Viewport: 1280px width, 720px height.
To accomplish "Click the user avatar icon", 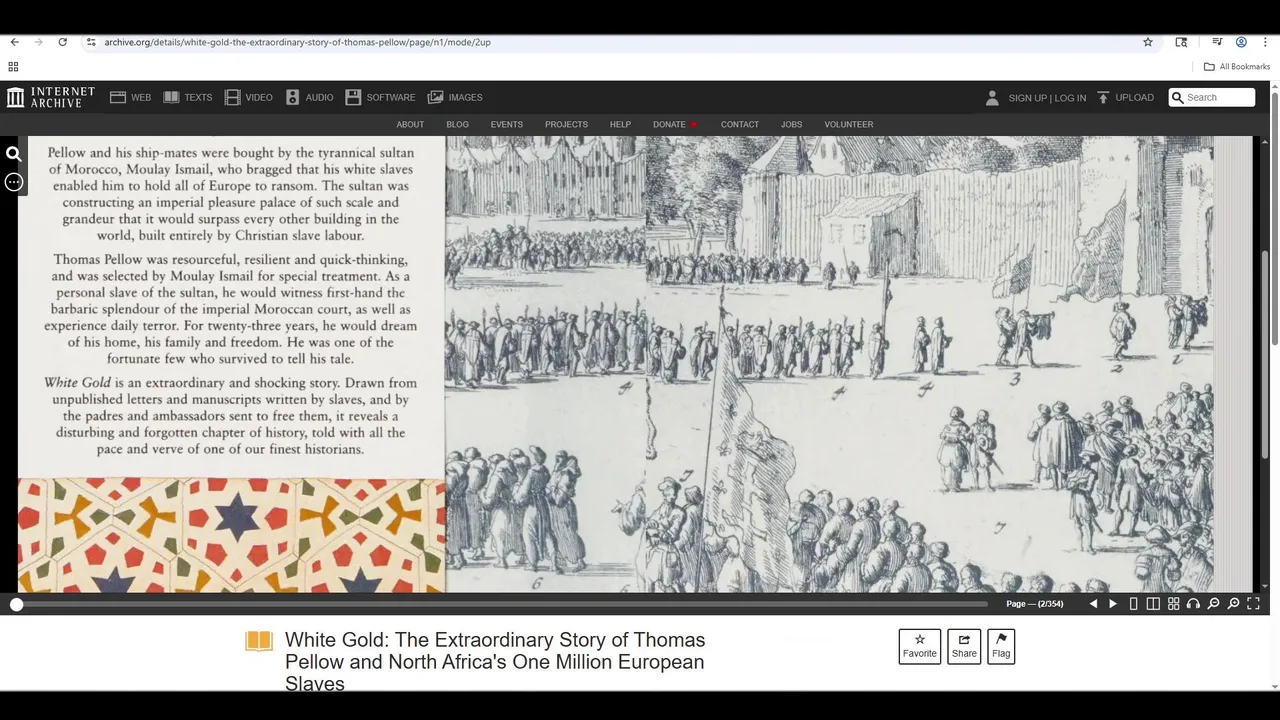I will coord(992,97).
